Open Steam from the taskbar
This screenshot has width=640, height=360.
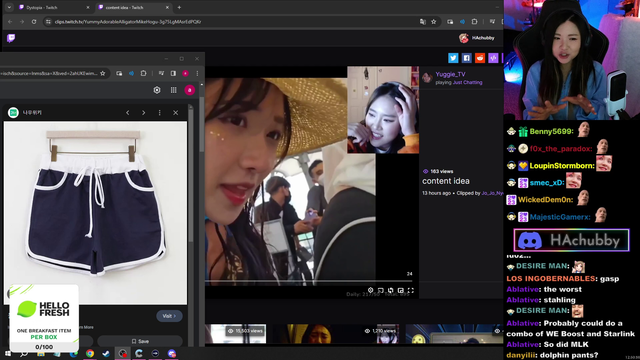(106, 353)
